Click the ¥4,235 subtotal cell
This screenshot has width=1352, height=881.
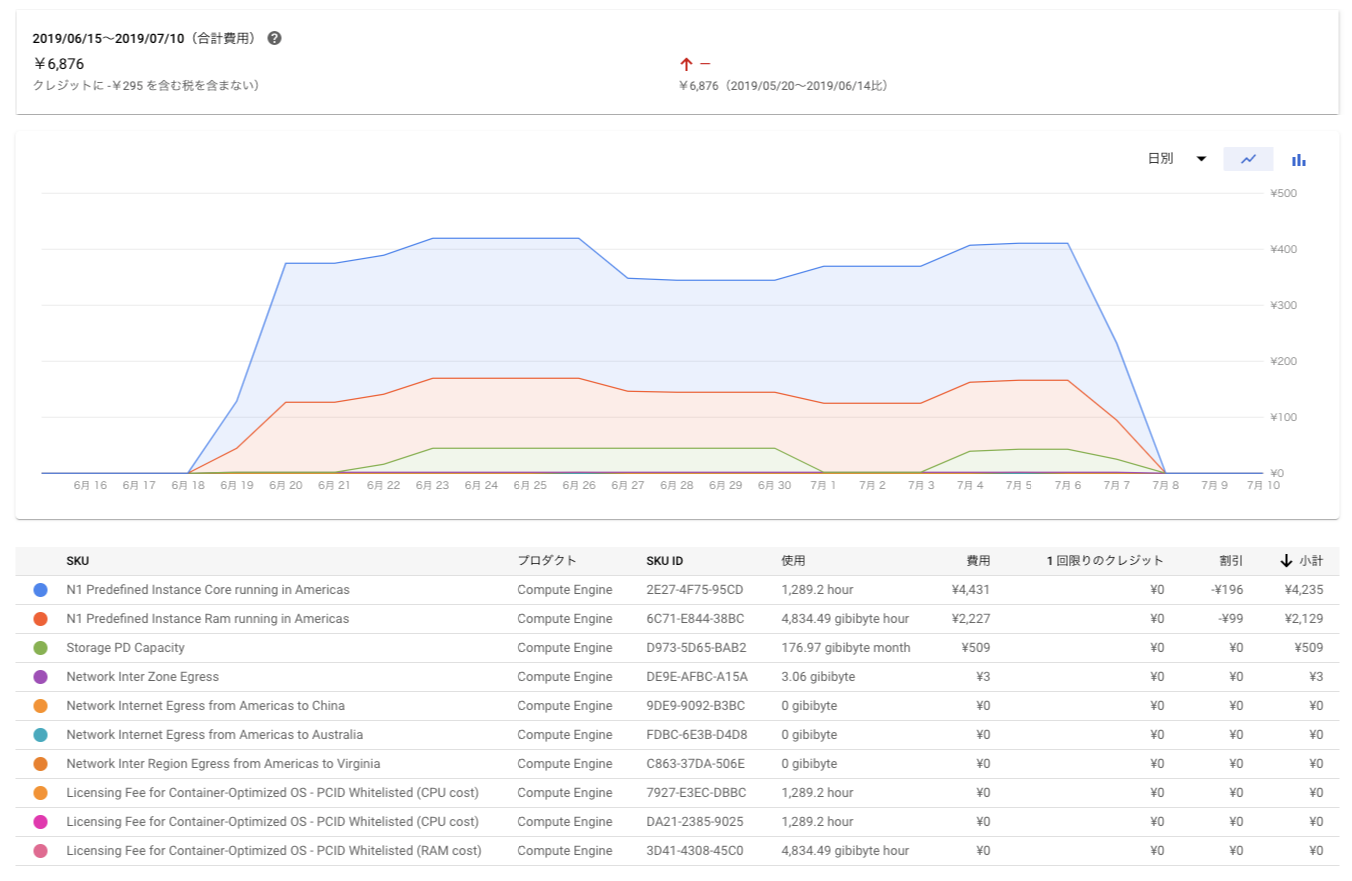click(1304, 590)
